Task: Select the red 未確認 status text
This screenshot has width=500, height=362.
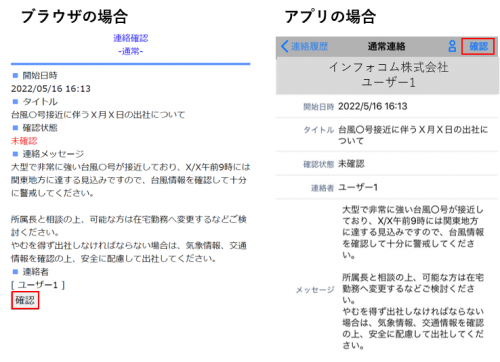Action: (24, 141)
